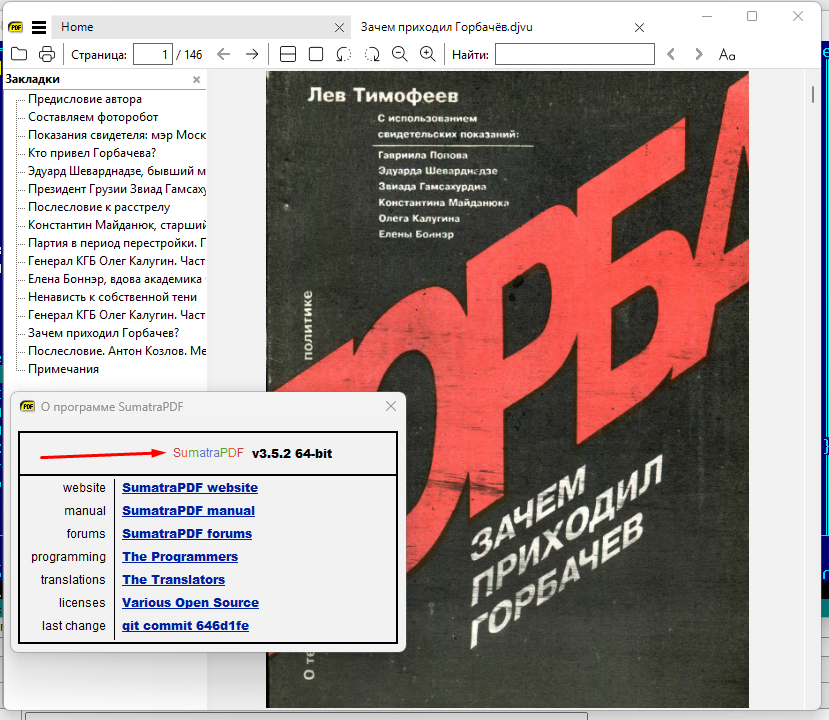Screen dimensions: 829x720
Task: Click the Найти search field
Action: [x=575, y=54]
